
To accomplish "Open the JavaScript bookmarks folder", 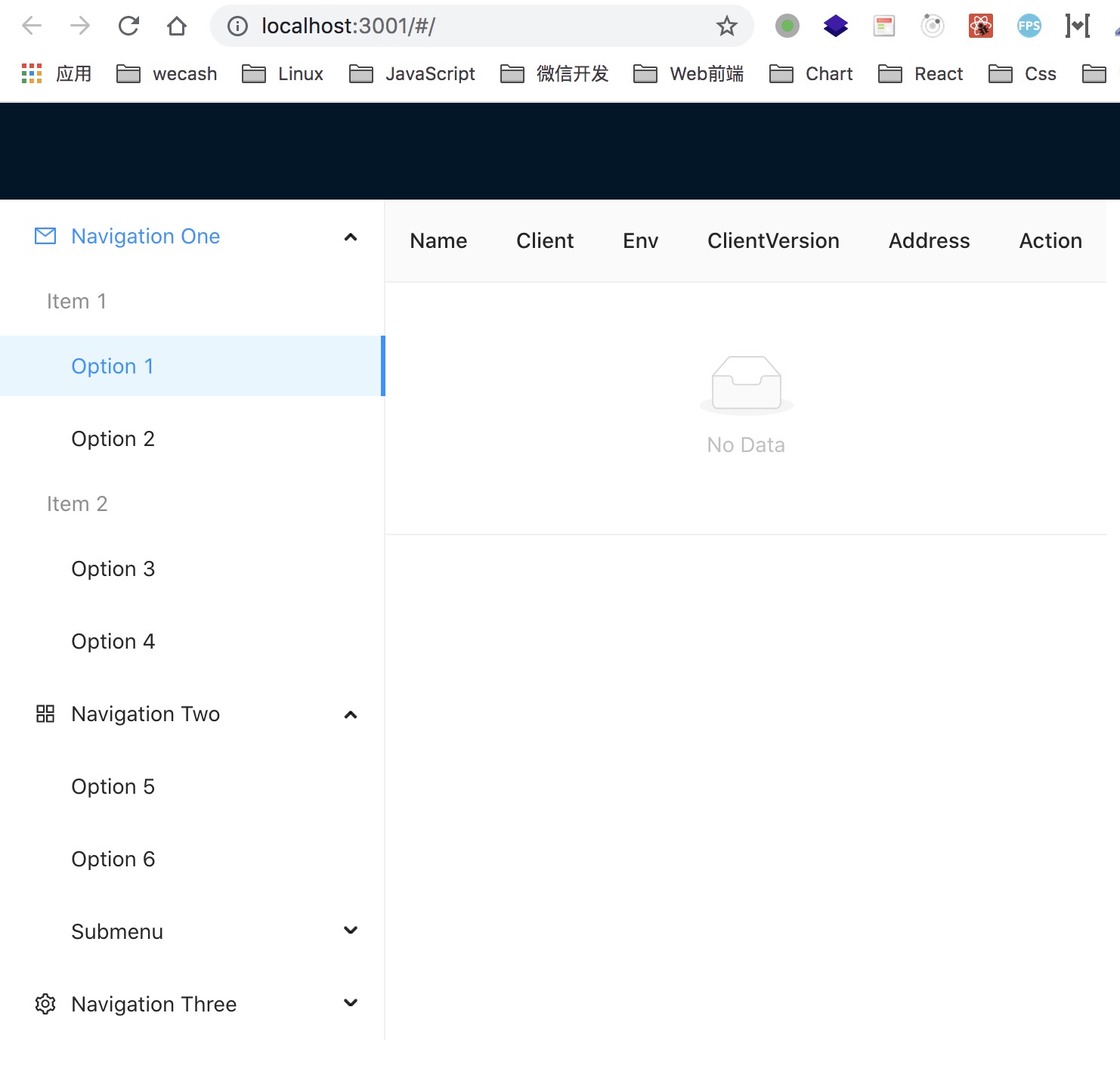I will [x=412, y=74].
